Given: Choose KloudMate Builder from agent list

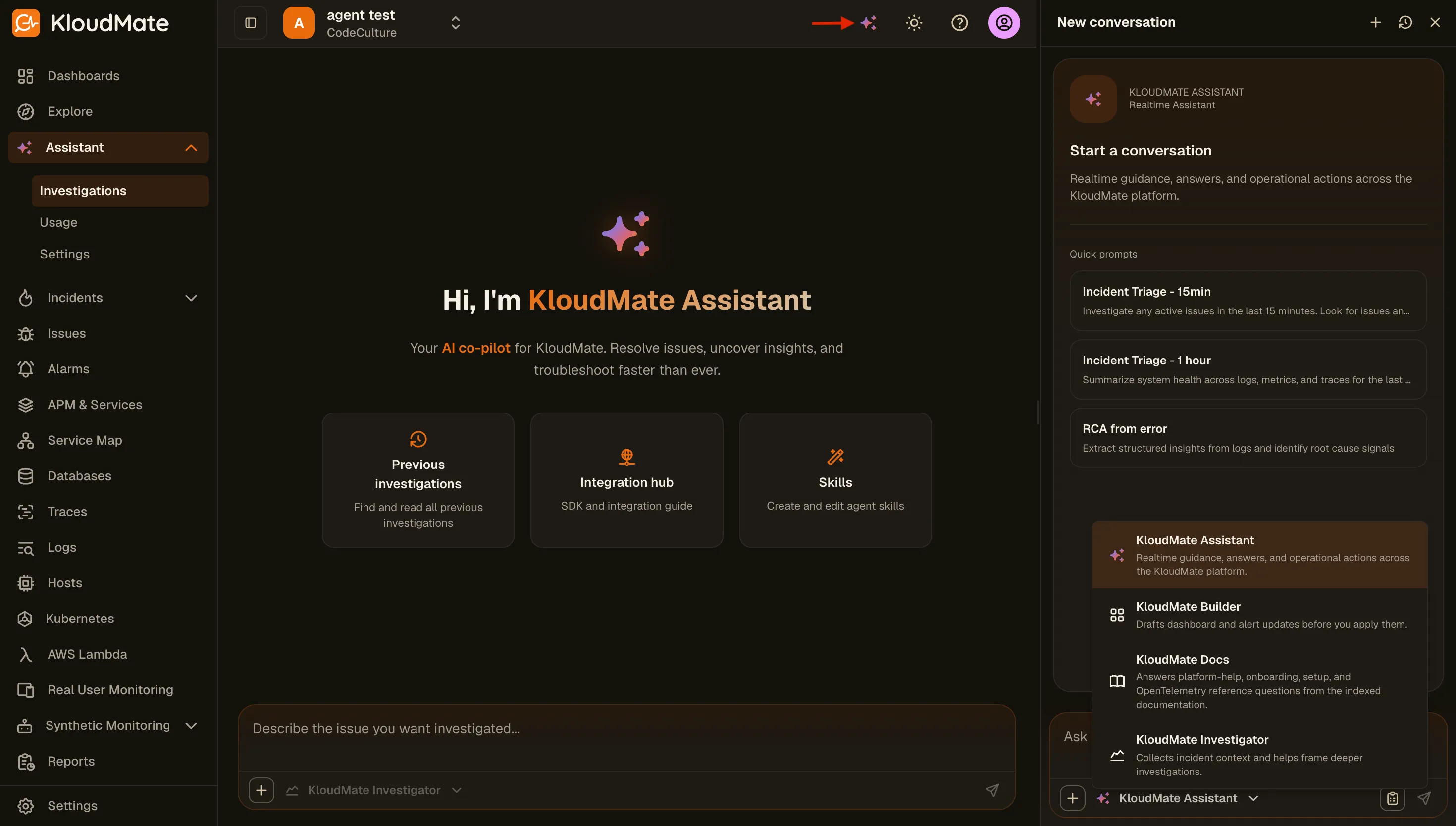Looking at the screenshot, I should [1259, 615].
